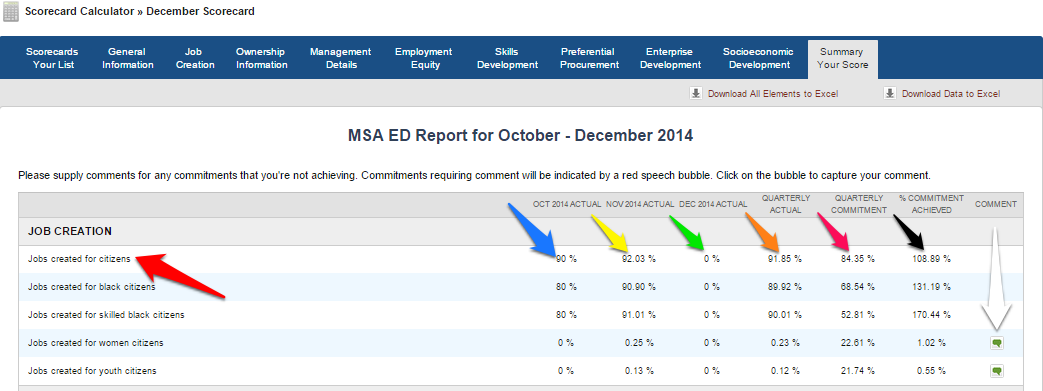Viewport: 1043px width, 391px height.
Task: Select the Jobs created for black citizens label
Action: click(92, 287)
